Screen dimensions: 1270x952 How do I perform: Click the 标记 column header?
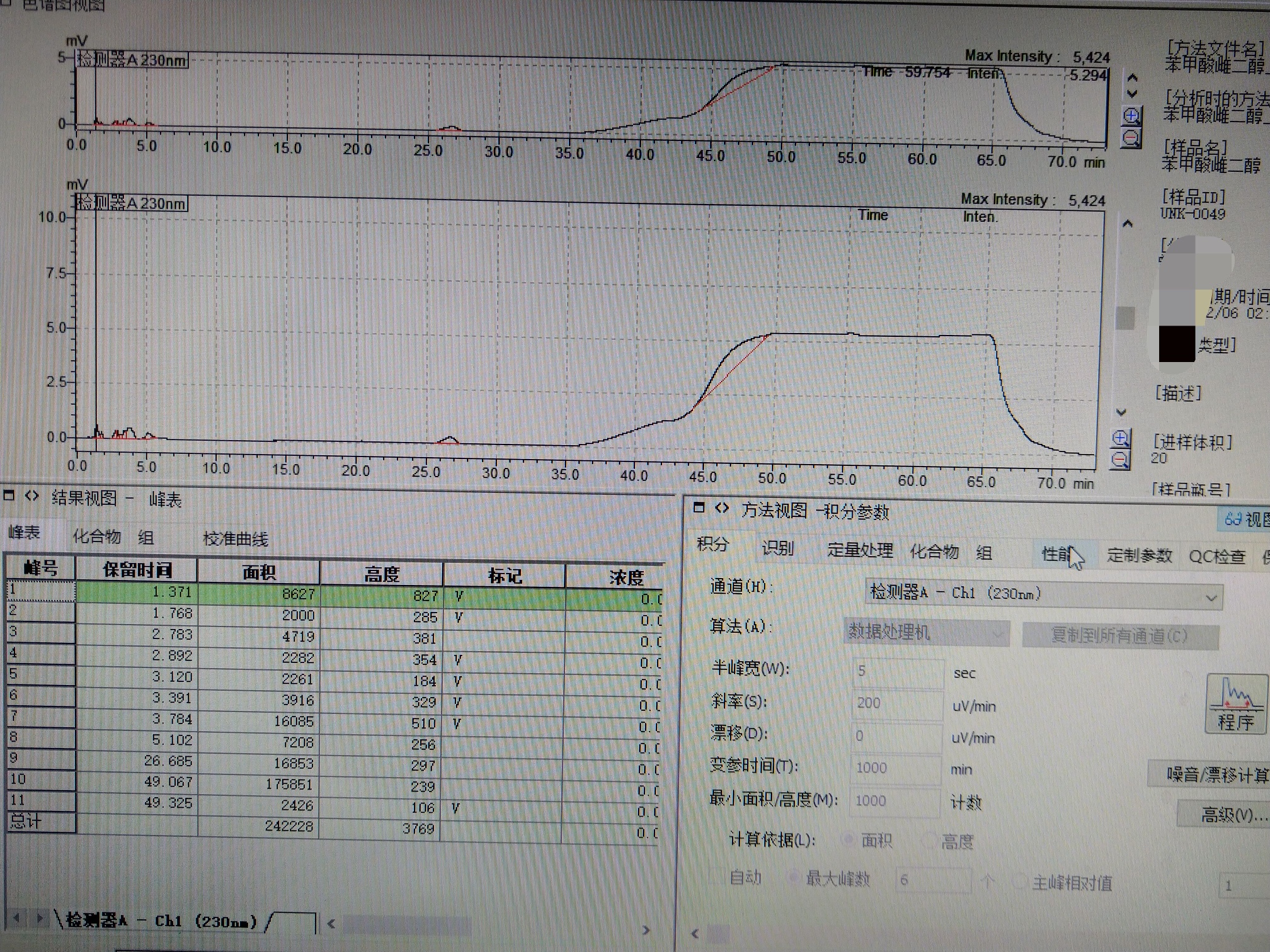pyautogui.click(x=505, y=576)
